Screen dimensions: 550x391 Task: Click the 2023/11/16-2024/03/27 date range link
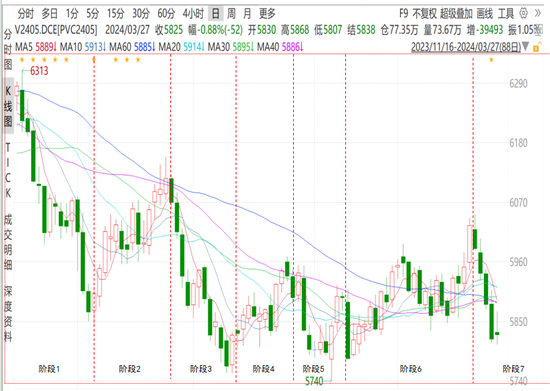tap(466, 47)
